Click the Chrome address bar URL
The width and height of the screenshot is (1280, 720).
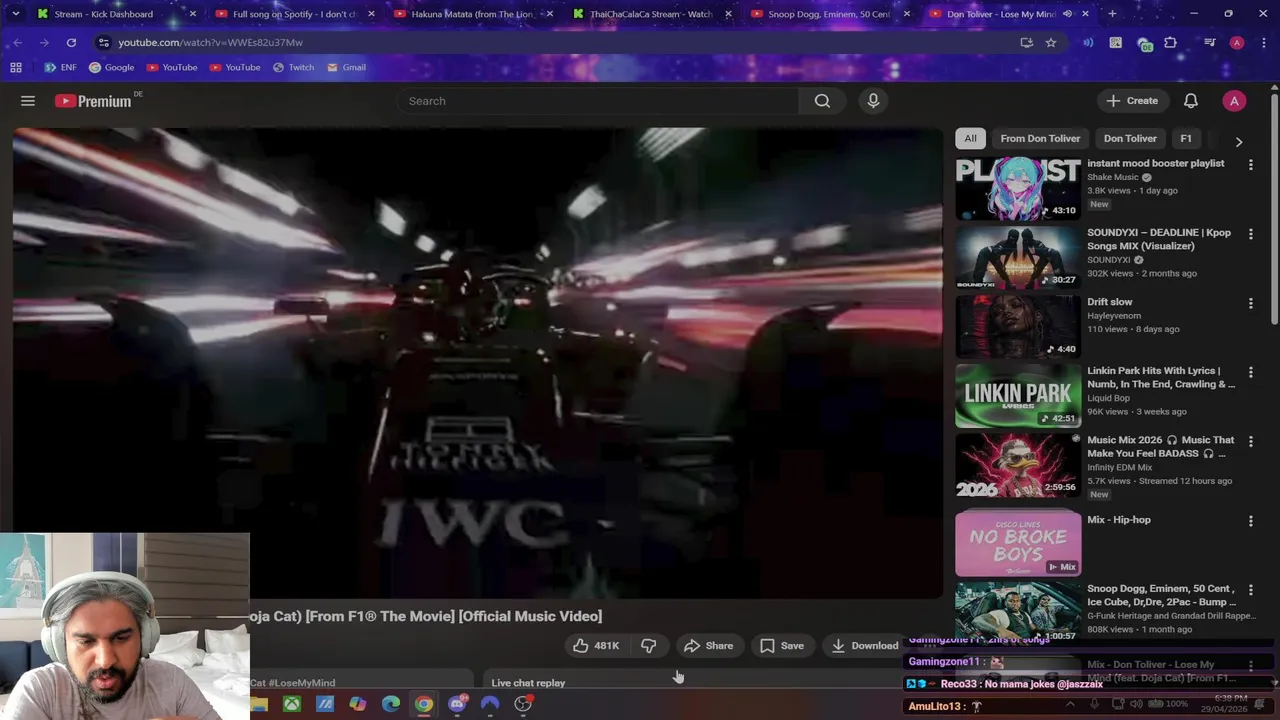click(210, 42)
